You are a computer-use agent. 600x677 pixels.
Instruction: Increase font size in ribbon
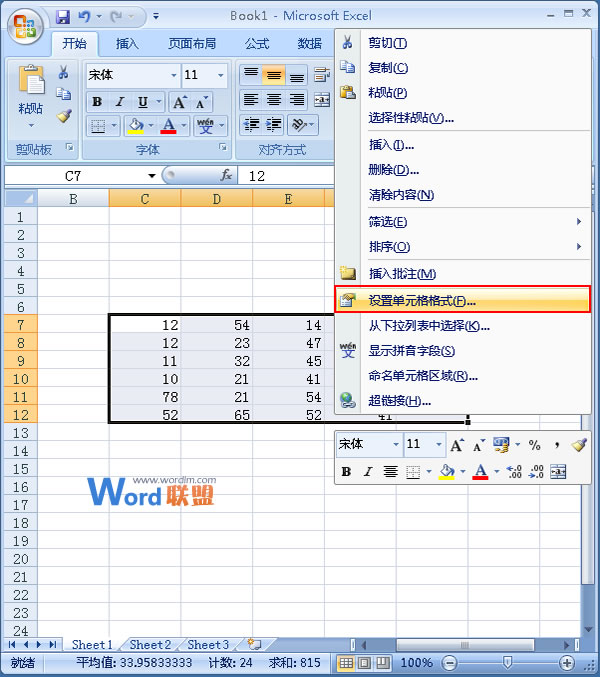(180, 102)
